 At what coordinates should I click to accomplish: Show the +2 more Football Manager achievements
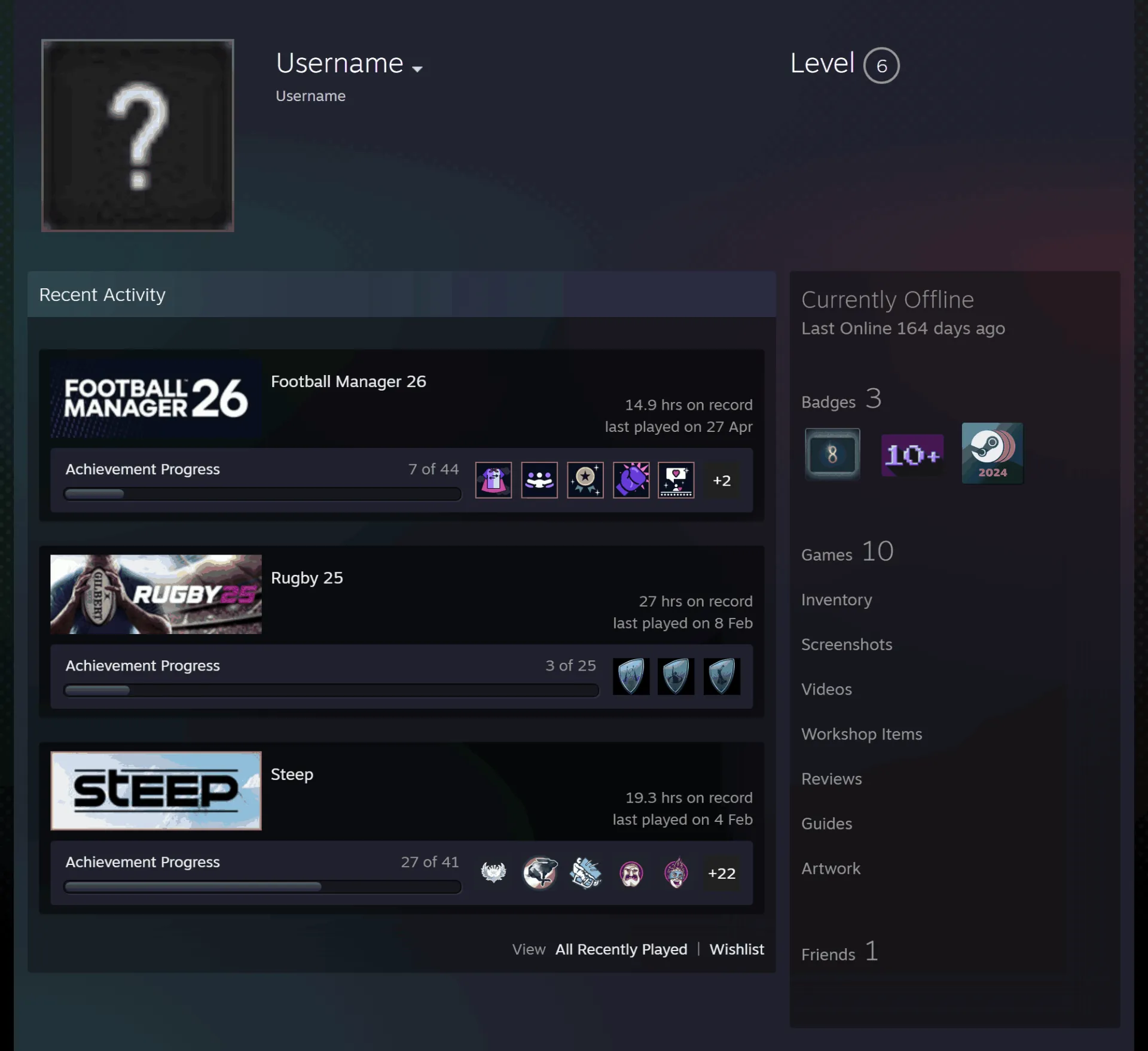click(722, 480)
